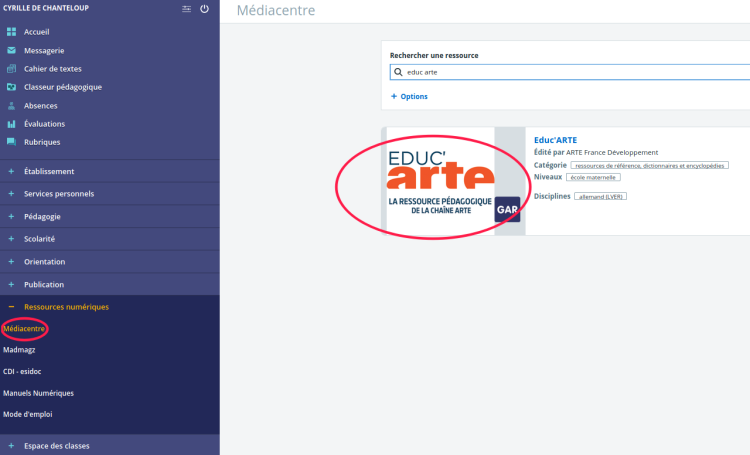Click the Rubriques icon
This screenshot has width=750, height=455.
pos(11,142)
